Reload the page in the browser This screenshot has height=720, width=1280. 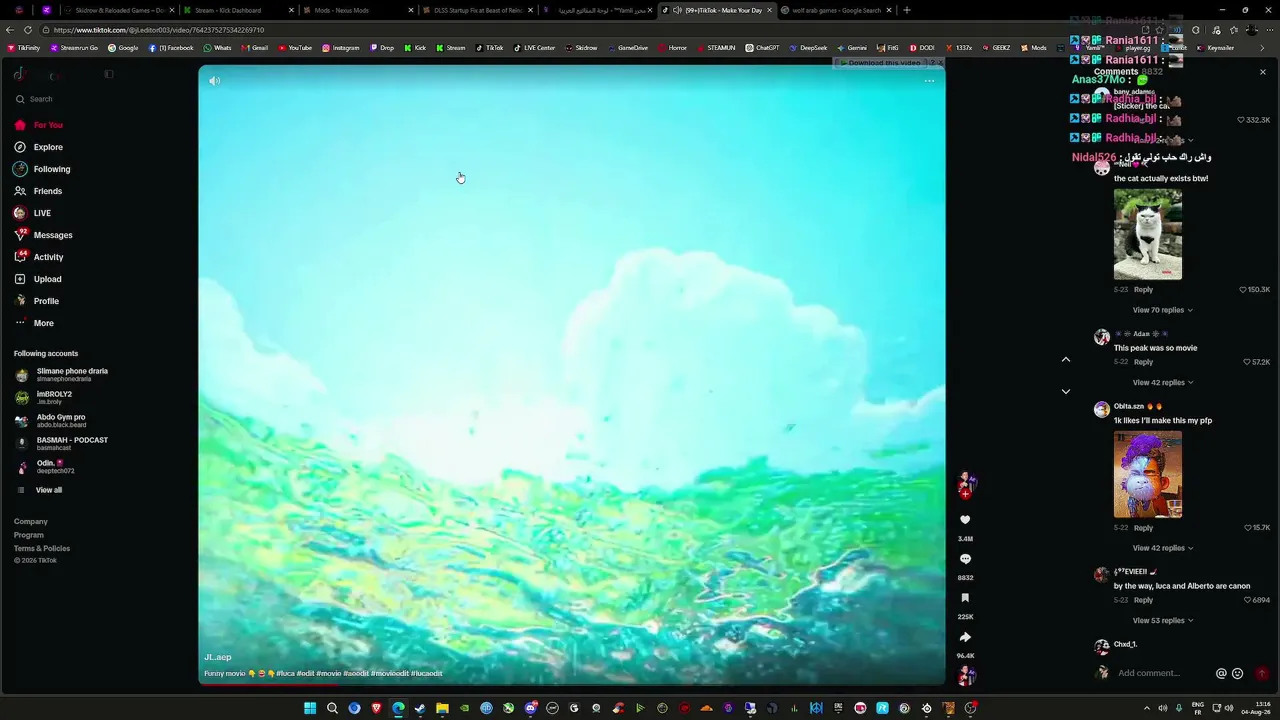tap(28, 30)
